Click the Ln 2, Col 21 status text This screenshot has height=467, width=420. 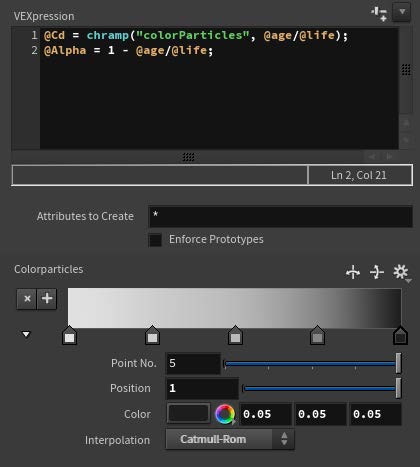[x=359, y=175]
